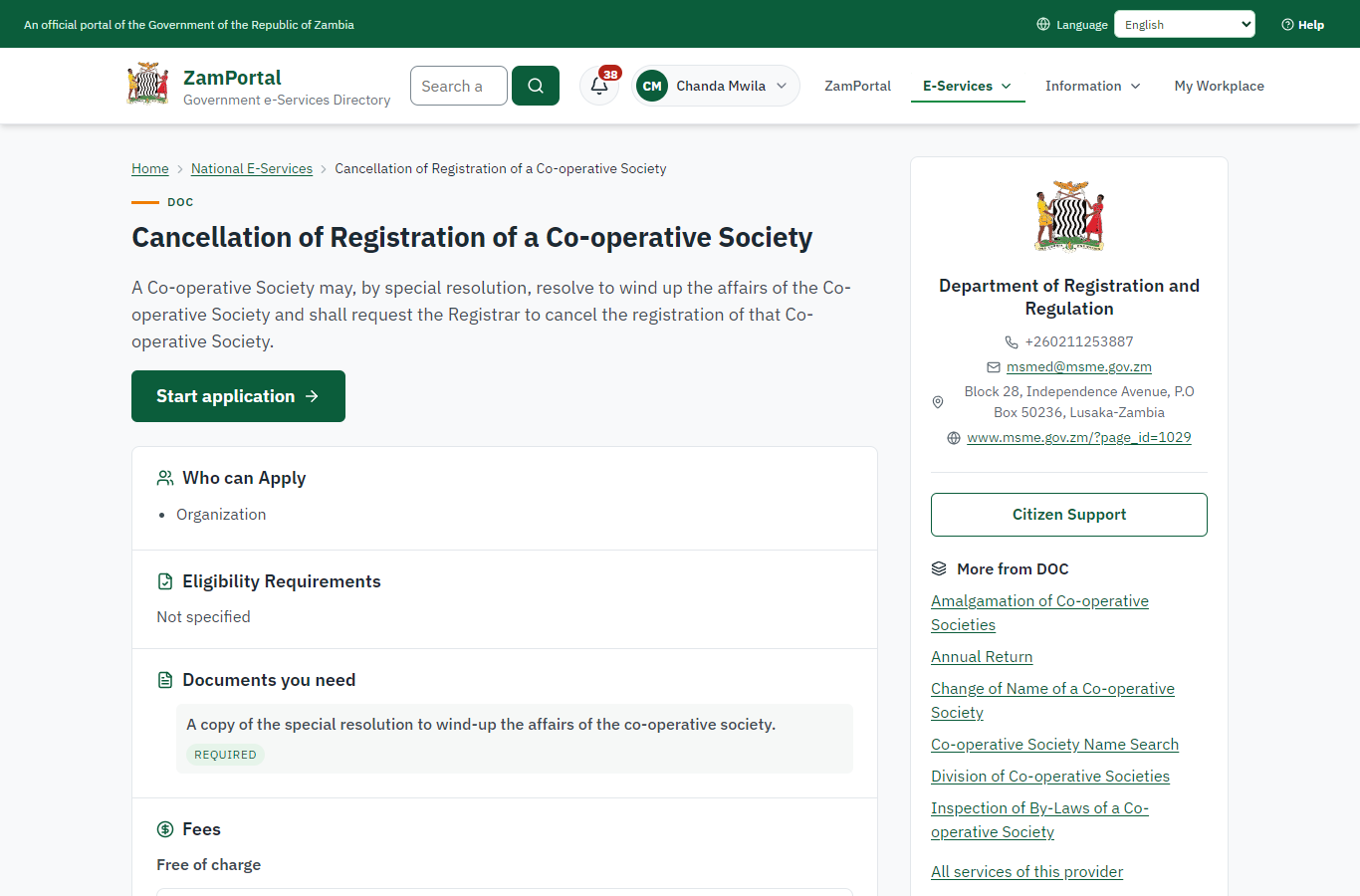Click the Fees dollar icon
Image resolution: width=1360 pixels, height=896 pixels.
(x=165, y=829)
